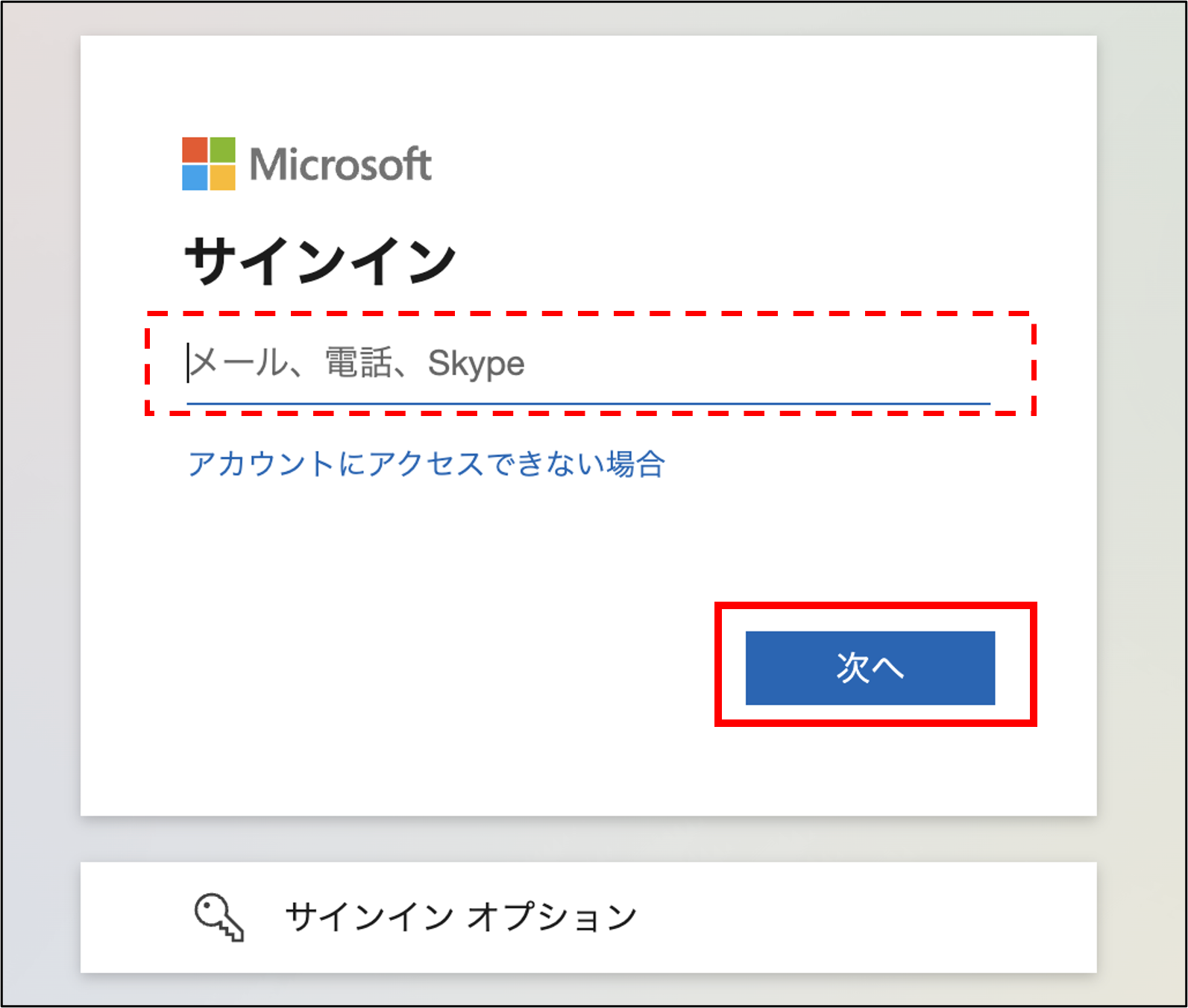Click the word オプション in the lower card
Screen dimensions: 1188x1008
click(x=552, y=916)
